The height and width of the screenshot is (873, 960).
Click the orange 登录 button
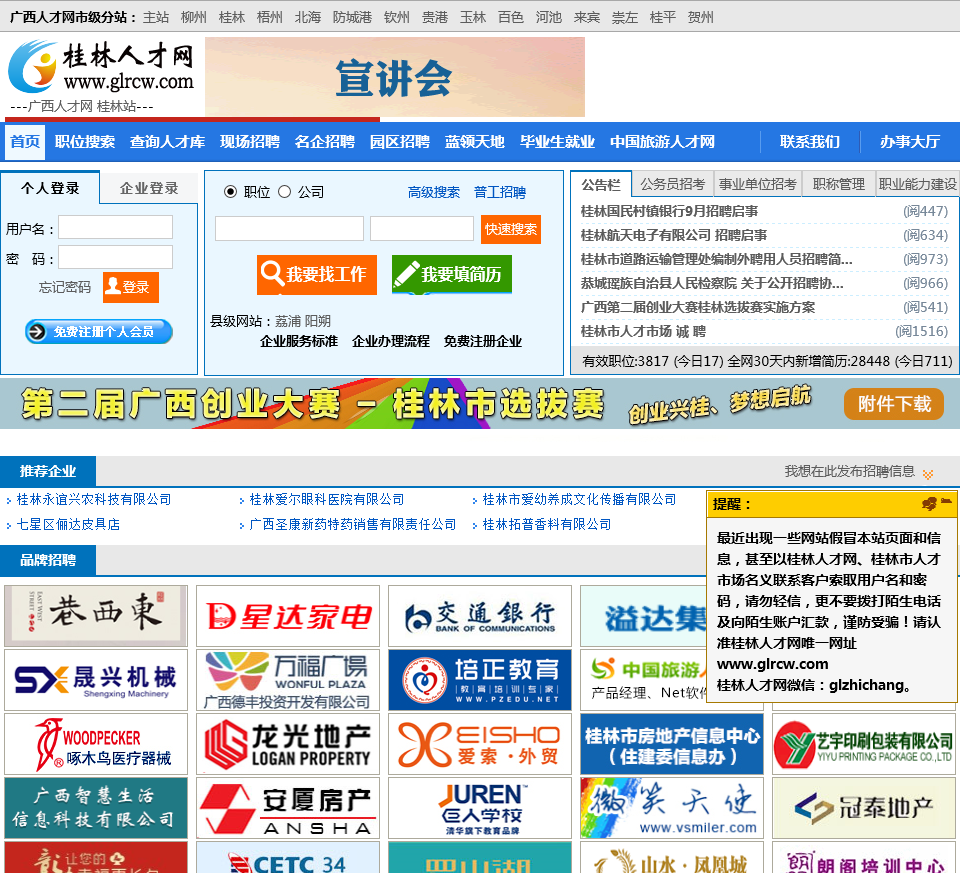(x=130, y=287)
